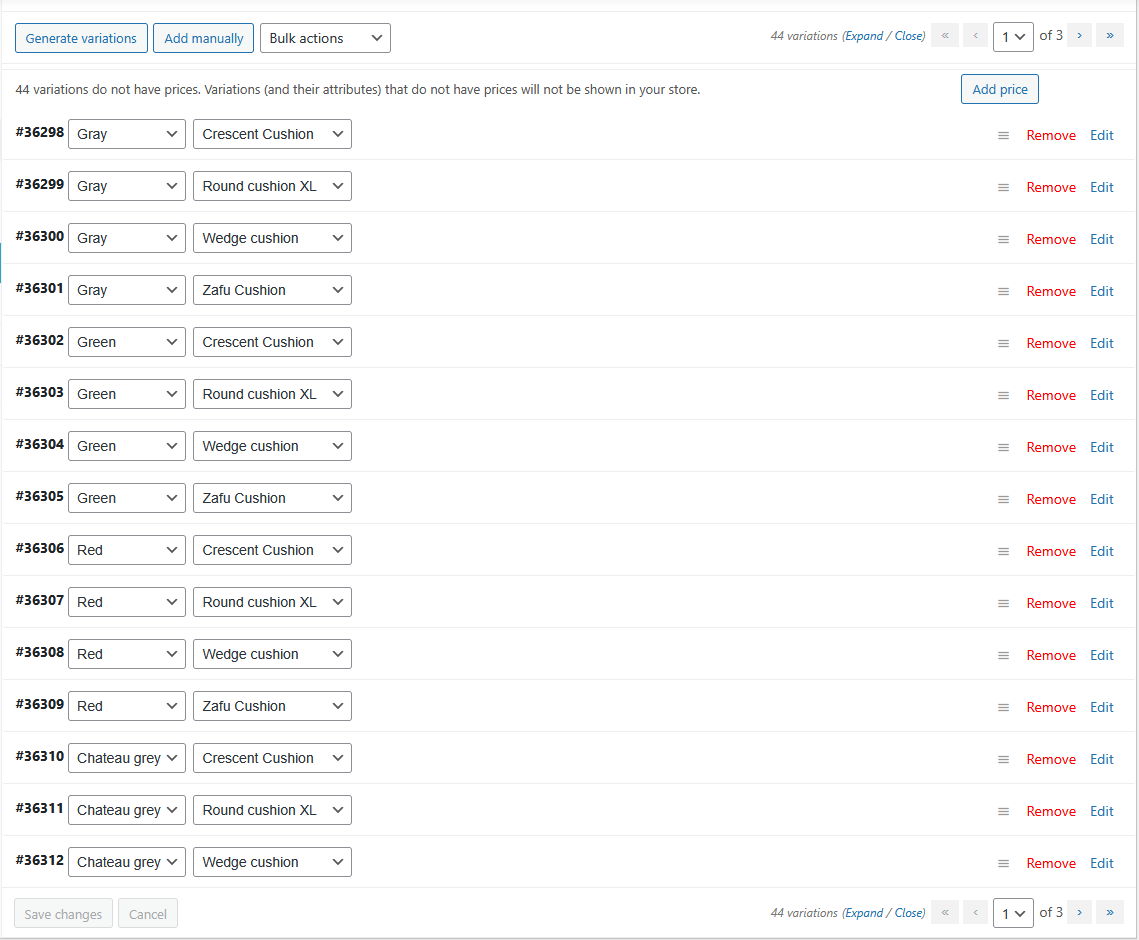Go to next page using top pagination arrow

pos(1079,36)
